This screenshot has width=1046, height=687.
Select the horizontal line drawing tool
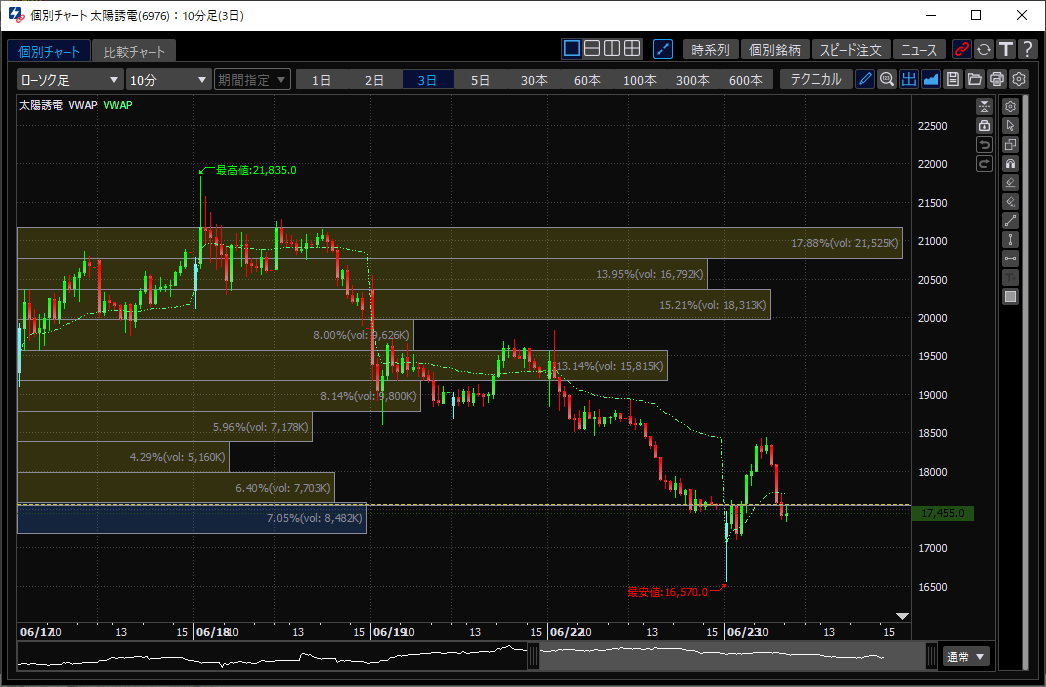1011,258
